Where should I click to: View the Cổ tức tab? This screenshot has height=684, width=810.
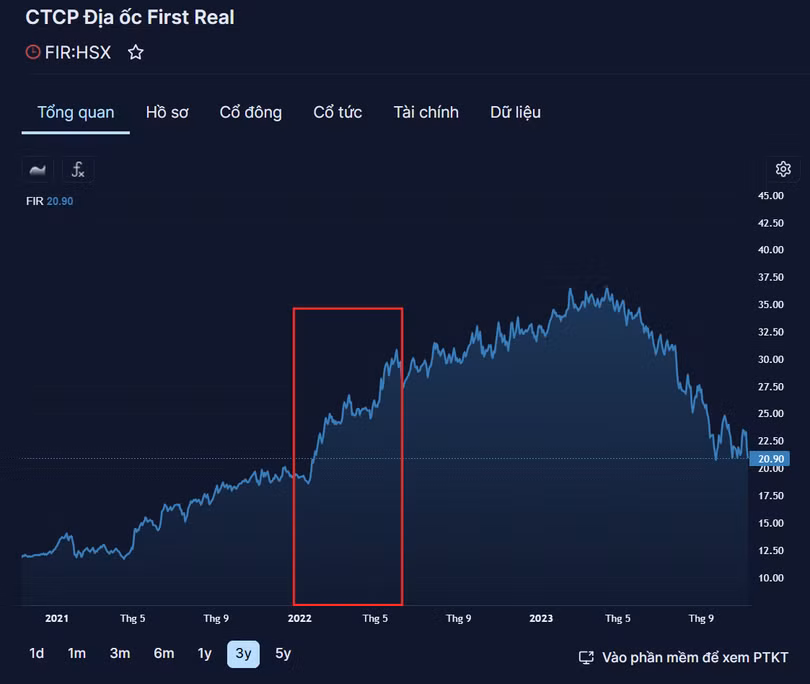coord(338,112)
